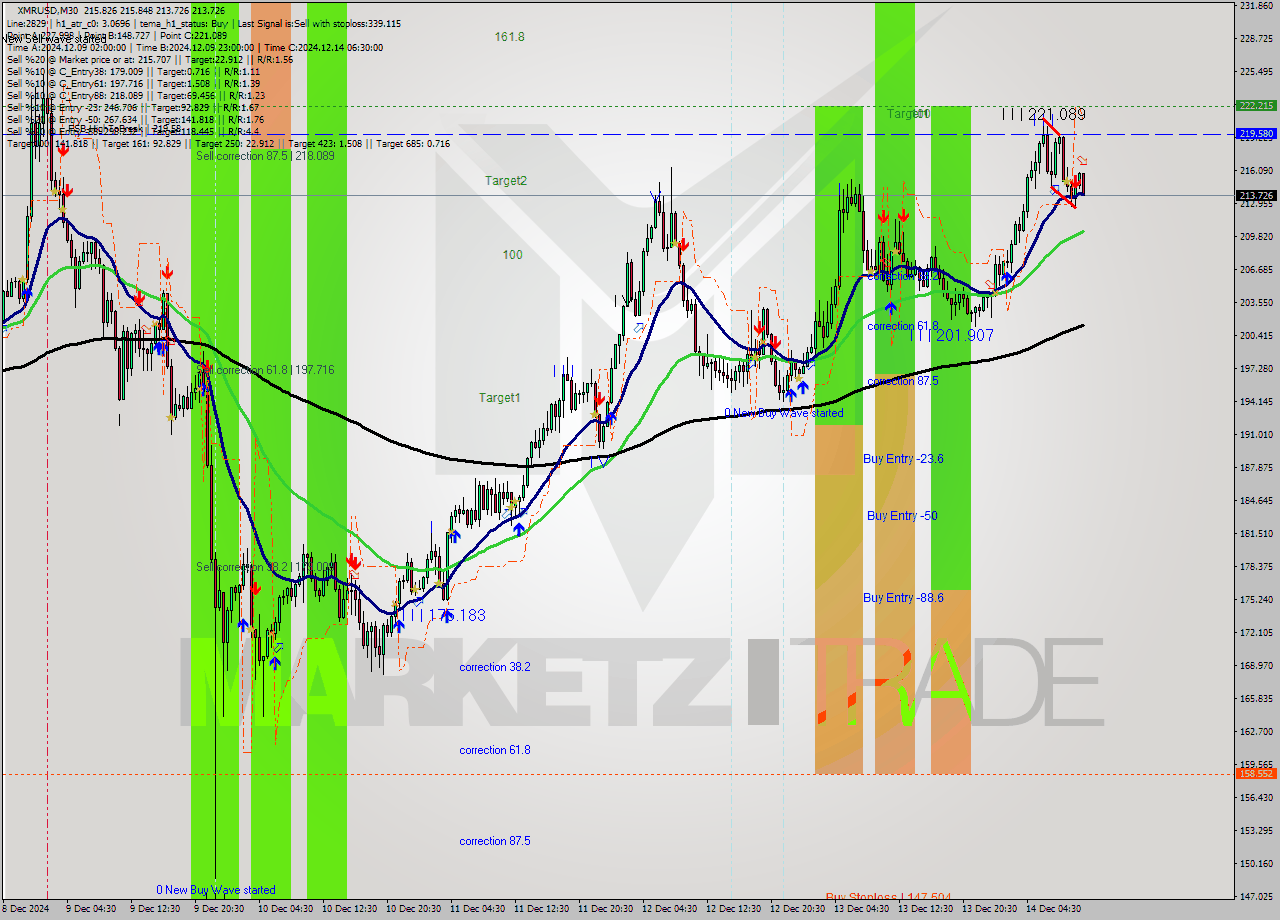Click 200.445 on the price axis
This screenshot has height=920, width=1280.
(x=1256, y=336)
